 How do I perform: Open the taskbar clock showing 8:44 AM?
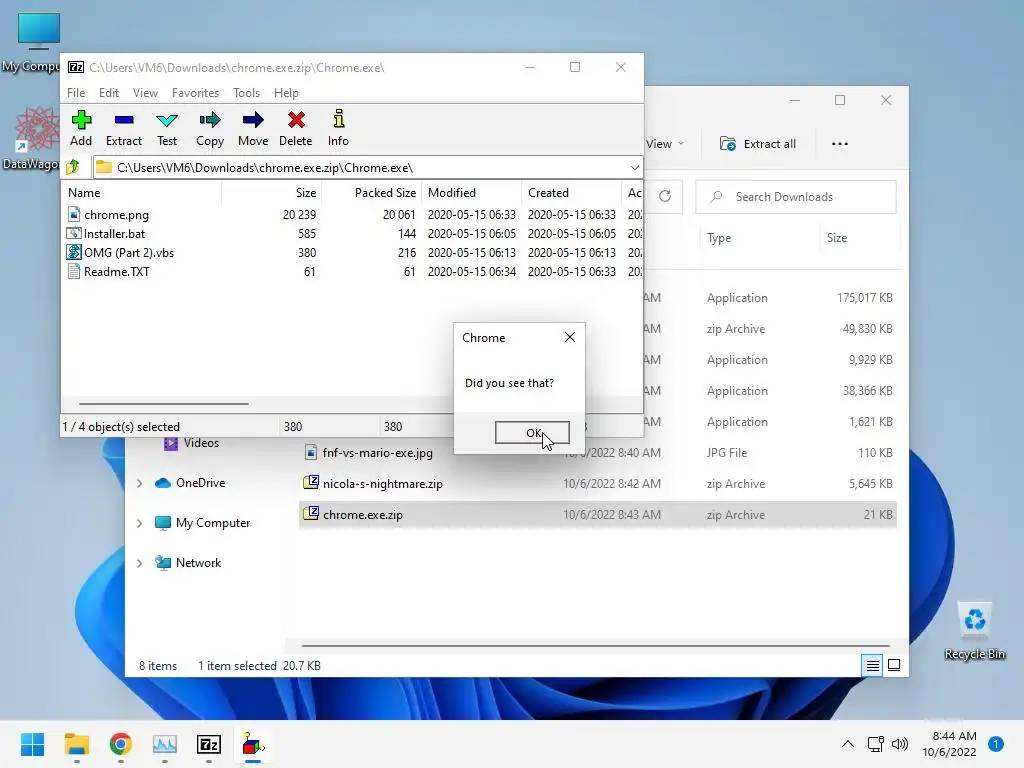[x=949, y=744]
